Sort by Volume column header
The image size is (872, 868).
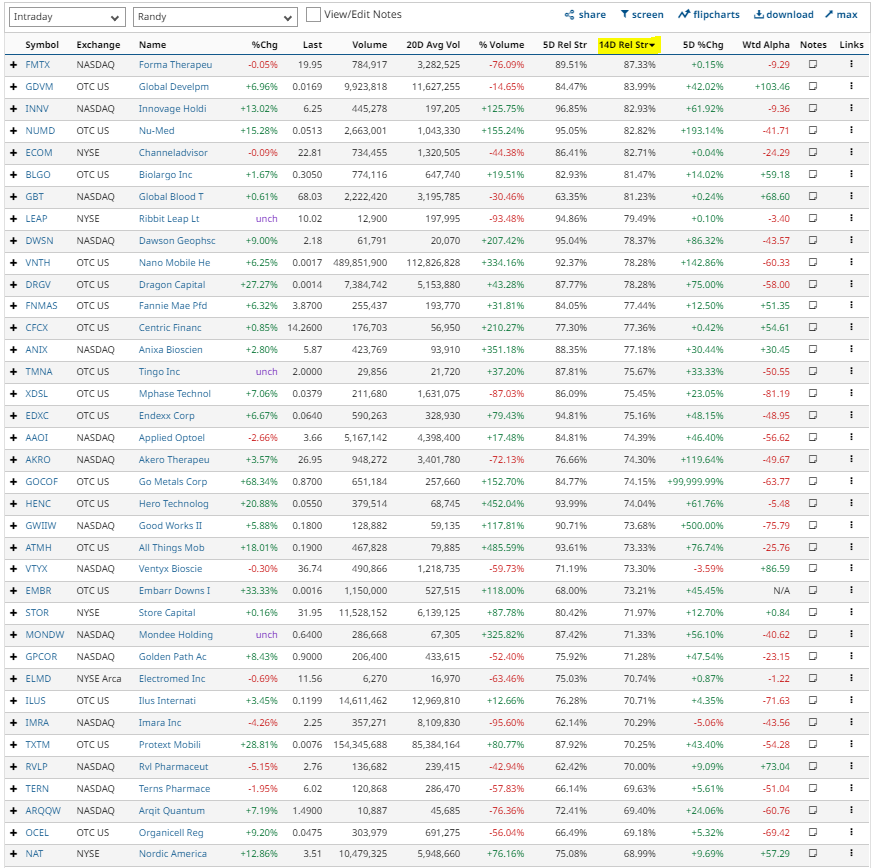369,45
